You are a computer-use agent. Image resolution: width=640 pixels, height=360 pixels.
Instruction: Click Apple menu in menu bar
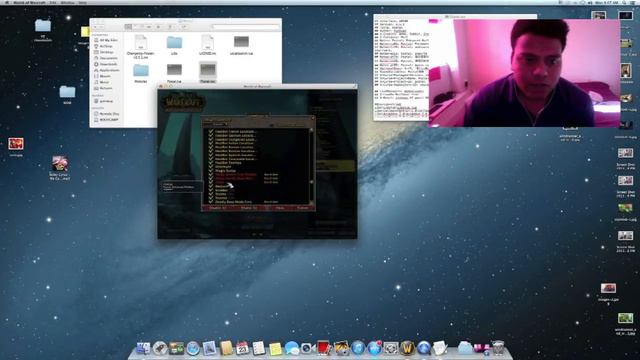point(7,2)
